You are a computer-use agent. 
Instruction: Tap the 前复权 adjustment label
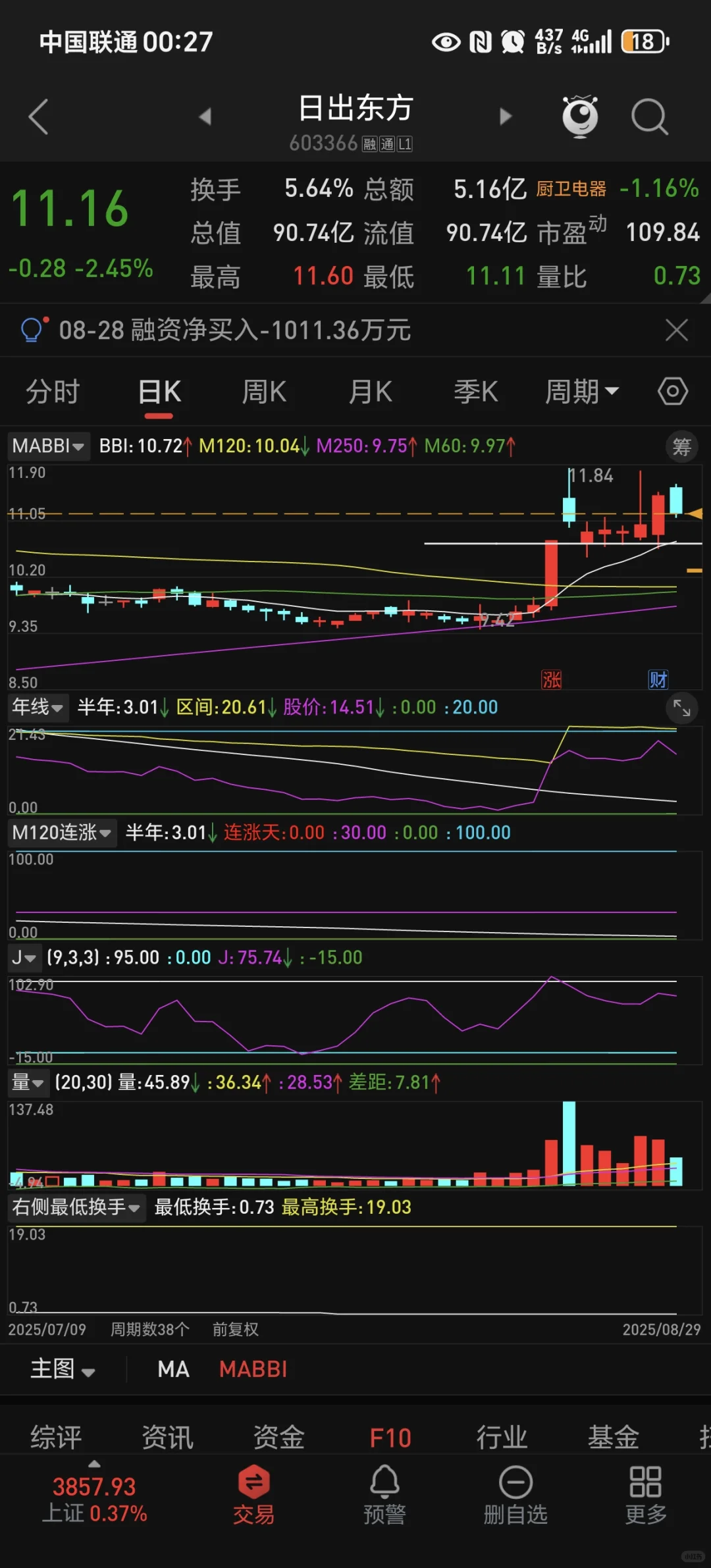click(235, 1329)
